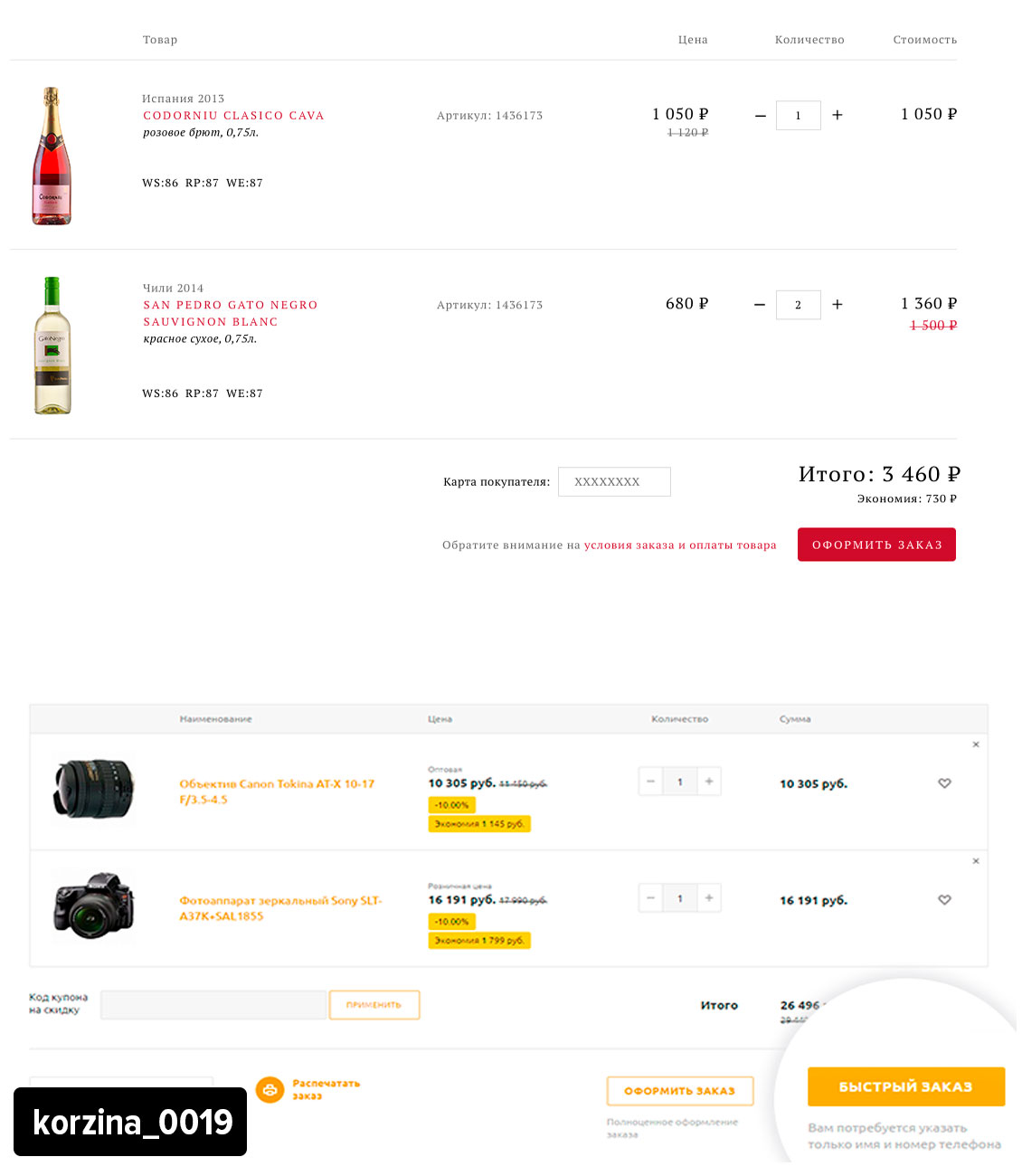This screenshot has height=1176, width=1022.
Task: Increase quantity of San Pedro Gato Negro
Action: coord(837,305)
